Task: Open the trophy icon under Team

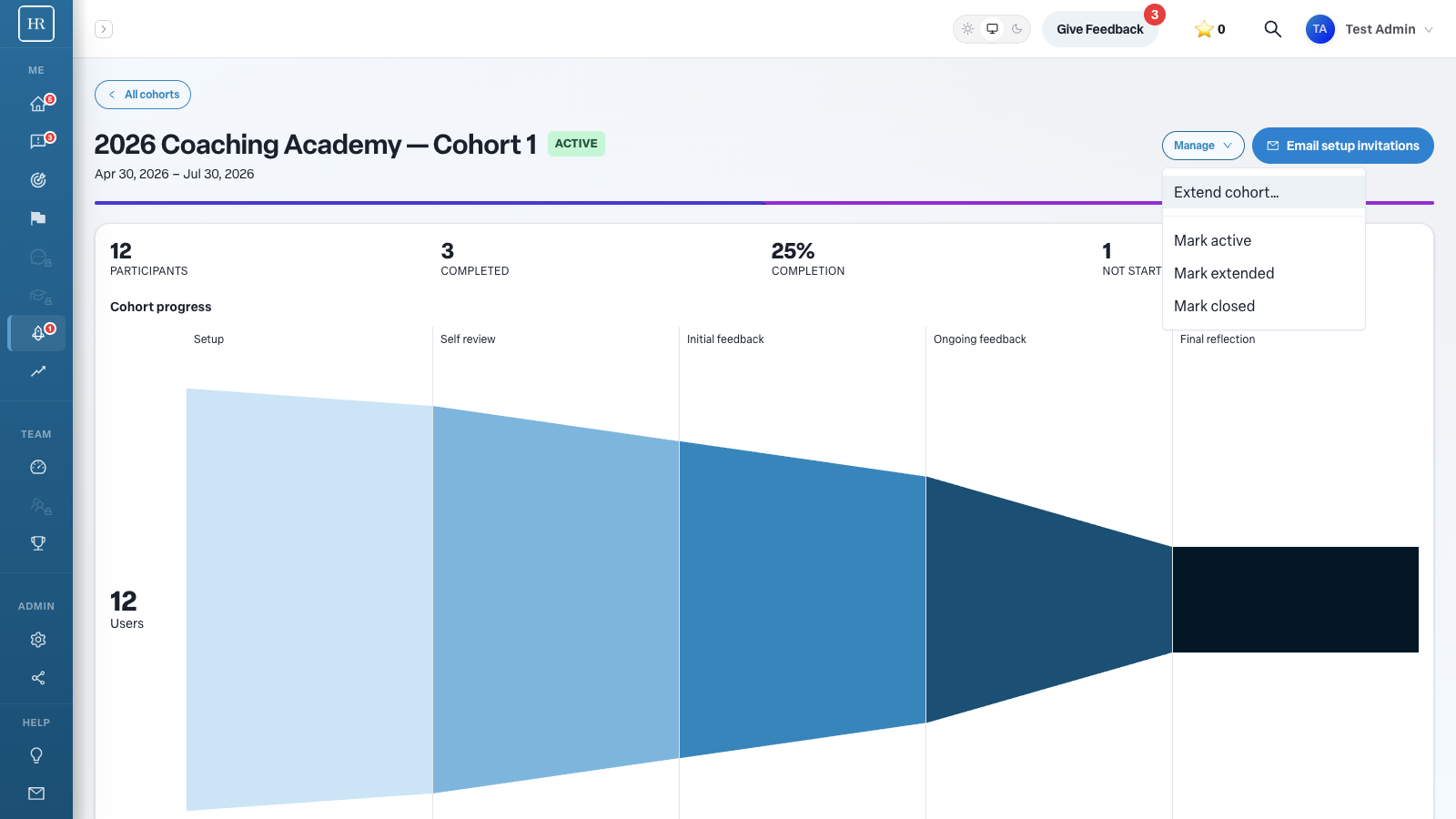Action: point(38,543)
